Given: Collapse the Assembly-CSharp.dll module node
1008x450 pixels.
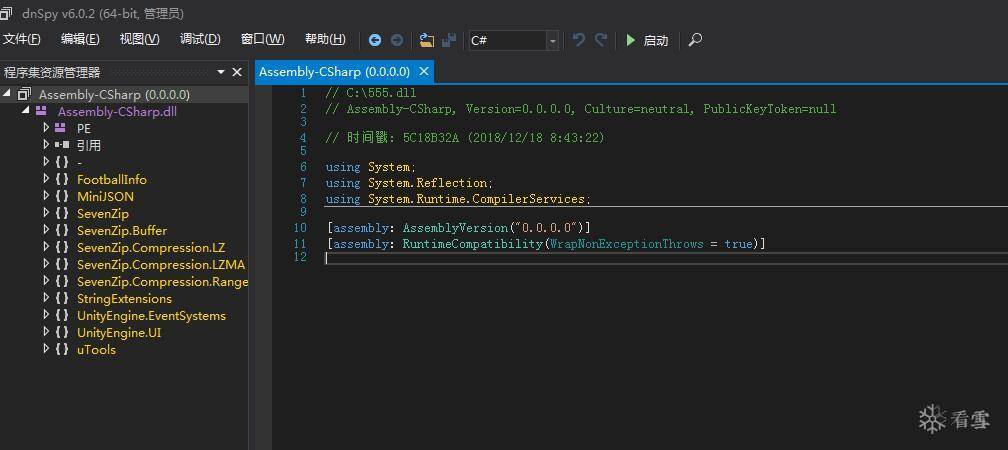Looking at the screenshot, I should (26, 111).
